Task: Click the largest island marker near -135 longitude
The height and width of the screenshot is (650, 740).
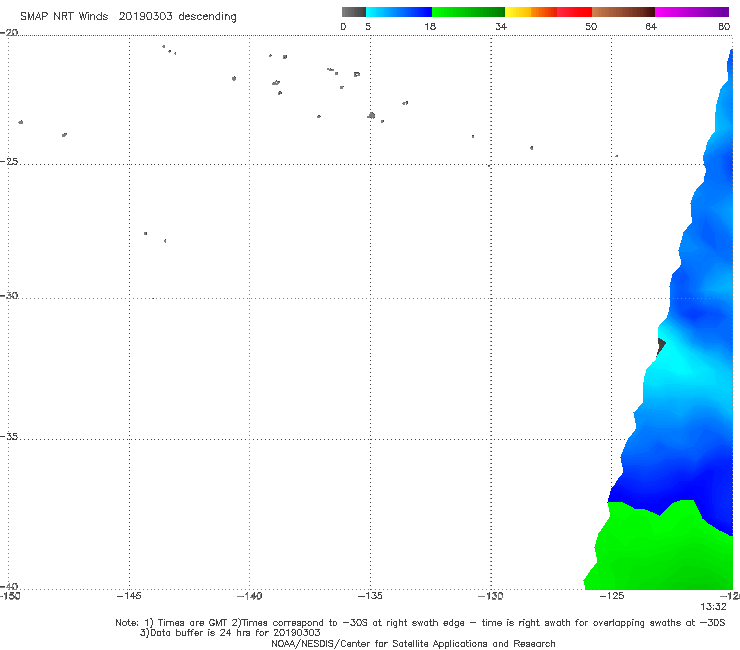Action: pos(371,115)
